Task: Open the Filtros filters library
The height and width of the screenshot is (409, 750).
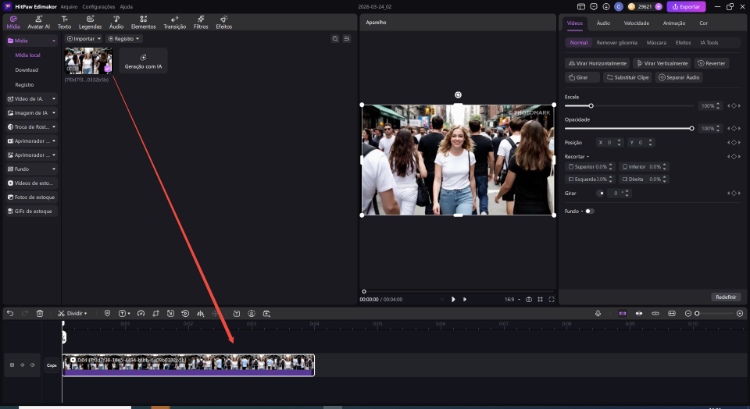Action: click(x=201, y=22)
